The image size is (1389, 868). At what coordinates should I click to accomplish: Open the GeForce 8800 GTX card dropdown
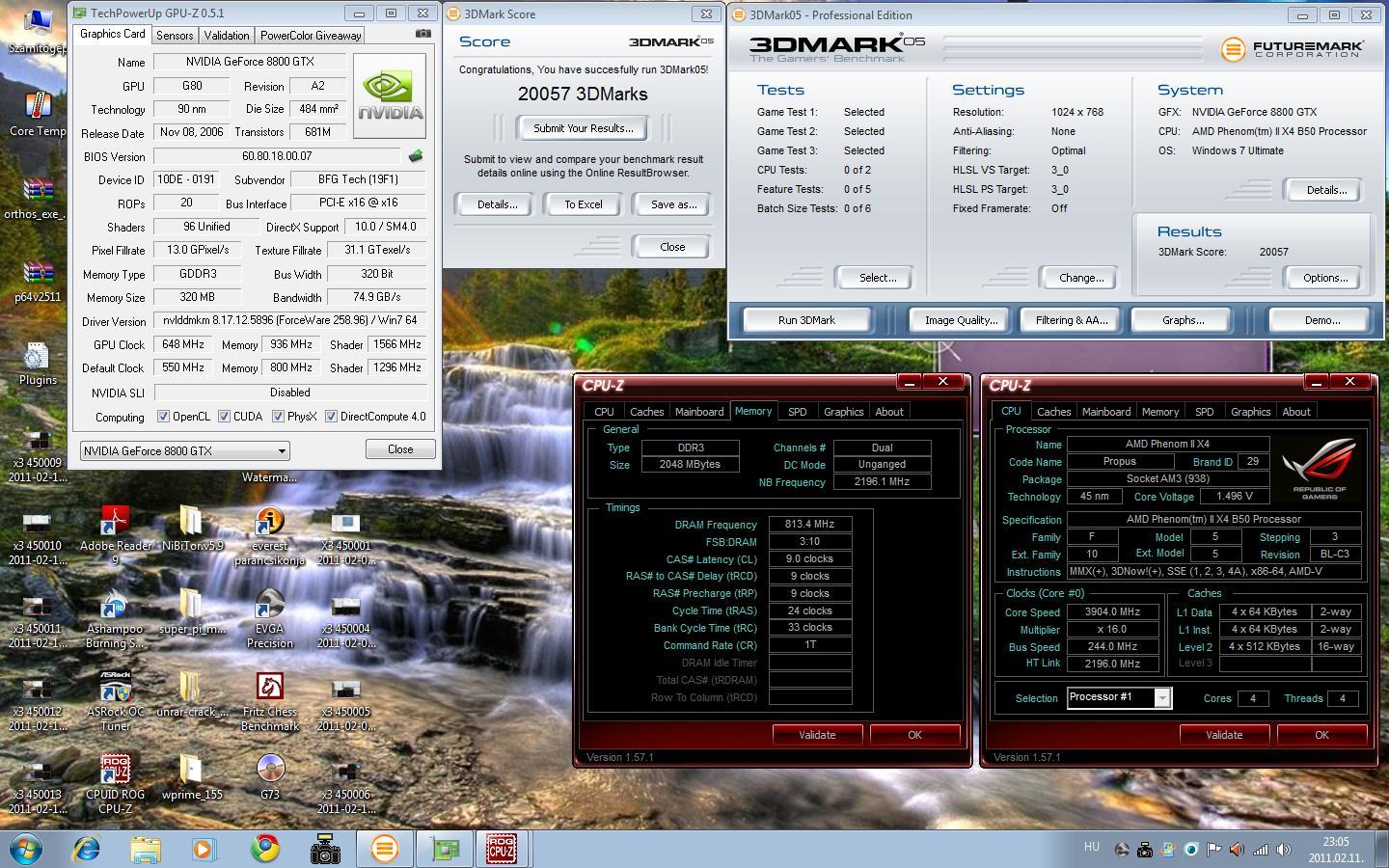click(x=184, y=450)
